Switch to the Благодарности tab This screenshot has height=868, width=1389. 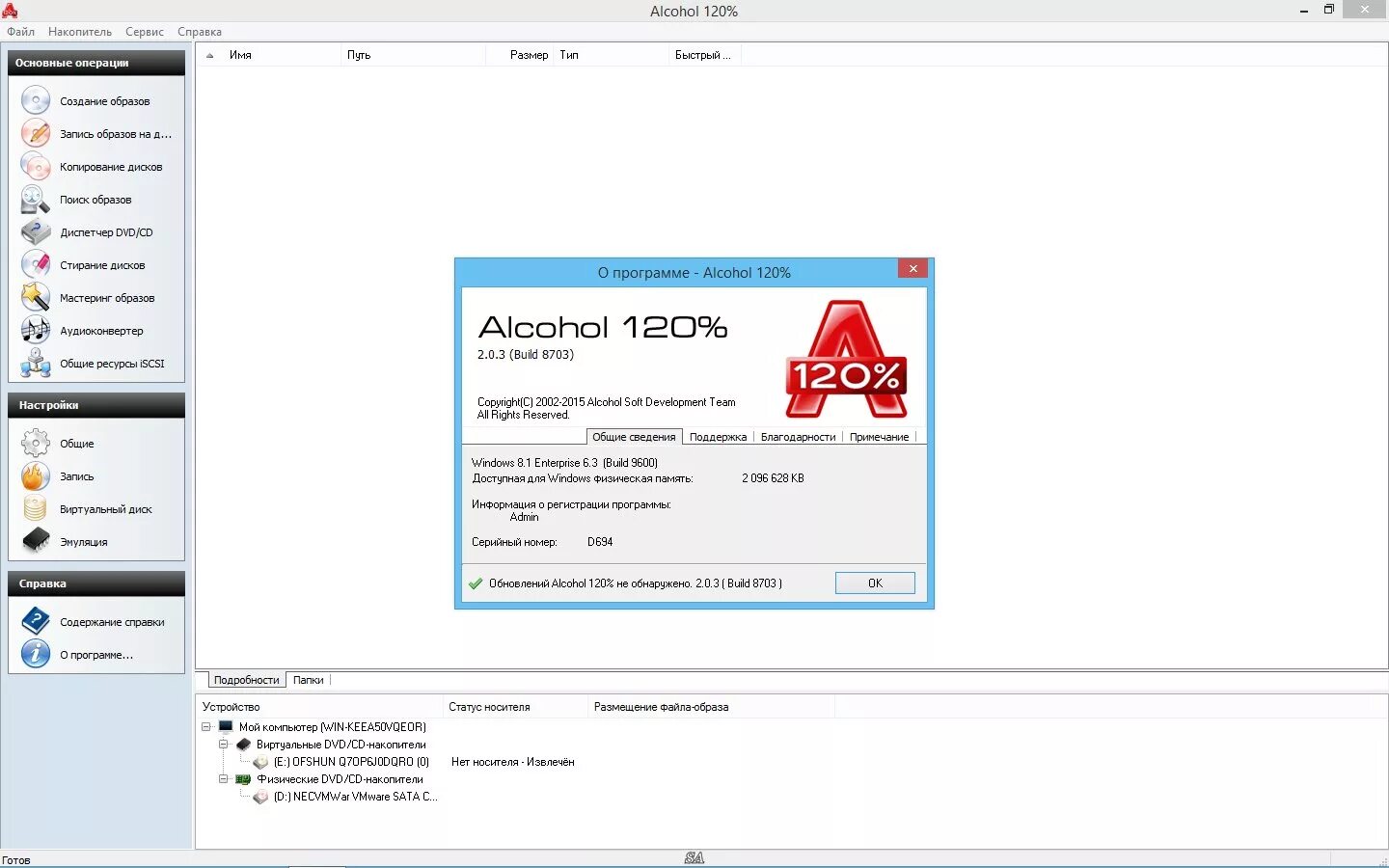[798, 437]
